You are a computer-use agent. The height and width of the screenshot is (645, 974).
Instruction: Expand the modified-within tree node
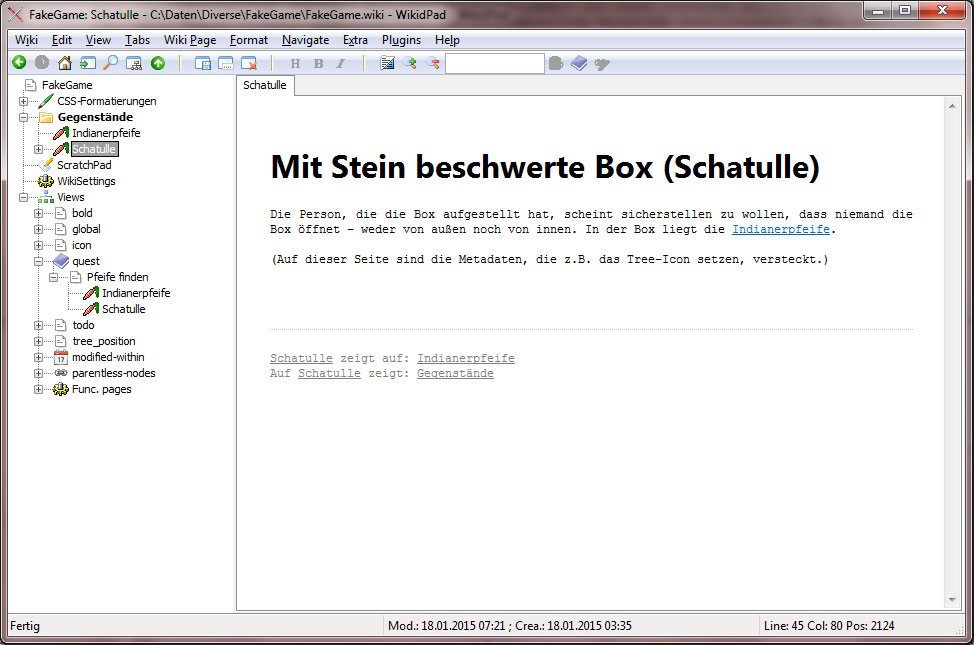38,357
